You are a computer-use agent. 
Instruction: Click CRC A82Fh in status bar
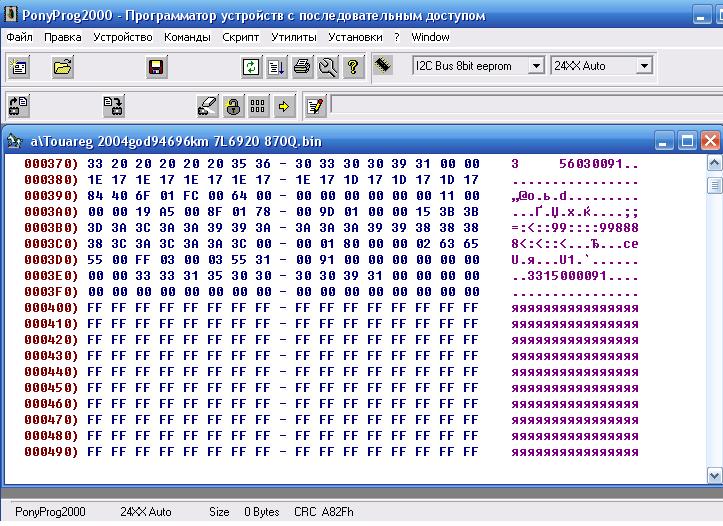pos(324,512)
